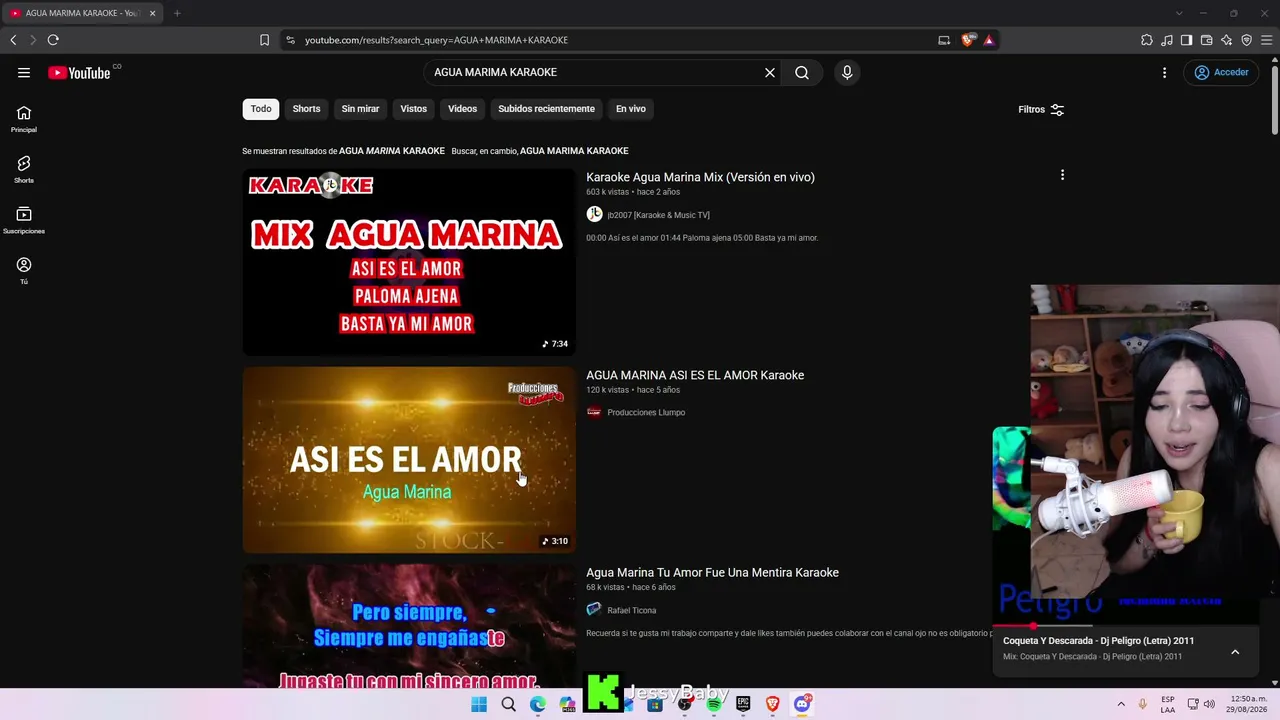Go back with the browser back arrow

(13, 40)
